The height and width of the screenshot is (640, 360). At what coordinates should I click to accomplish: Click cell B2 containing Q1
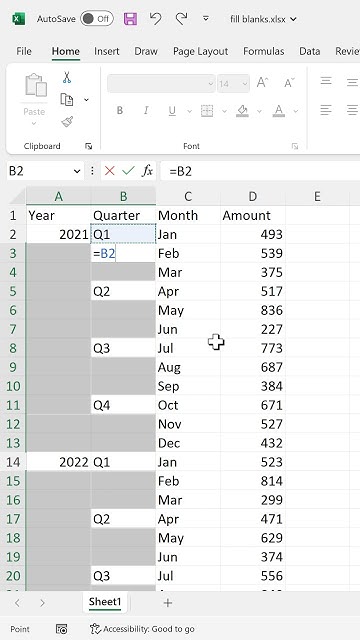[123, 234]
